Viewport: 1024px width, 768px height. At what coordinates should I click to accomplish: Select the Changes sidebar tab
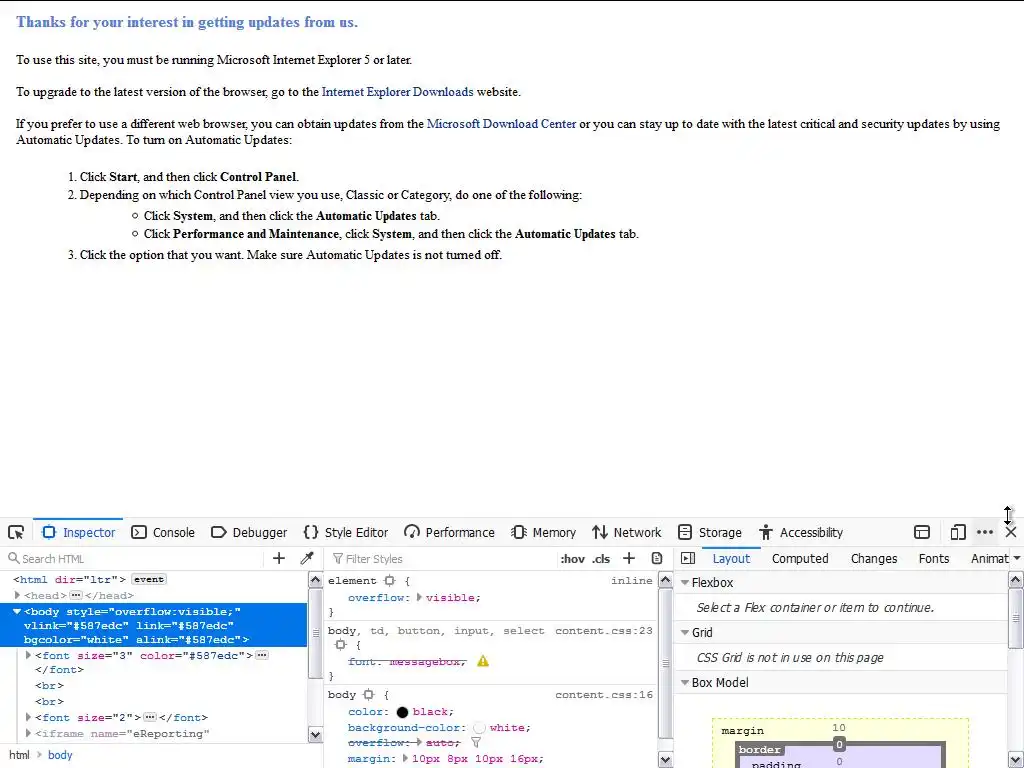[x=874, y=558]
